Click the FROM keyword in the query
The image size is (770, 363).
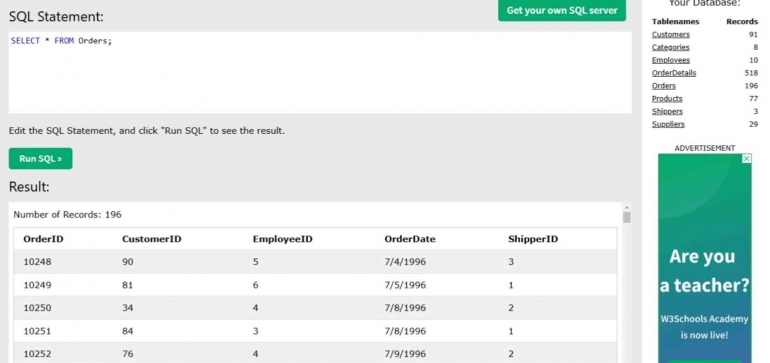(x=64, y=41)
